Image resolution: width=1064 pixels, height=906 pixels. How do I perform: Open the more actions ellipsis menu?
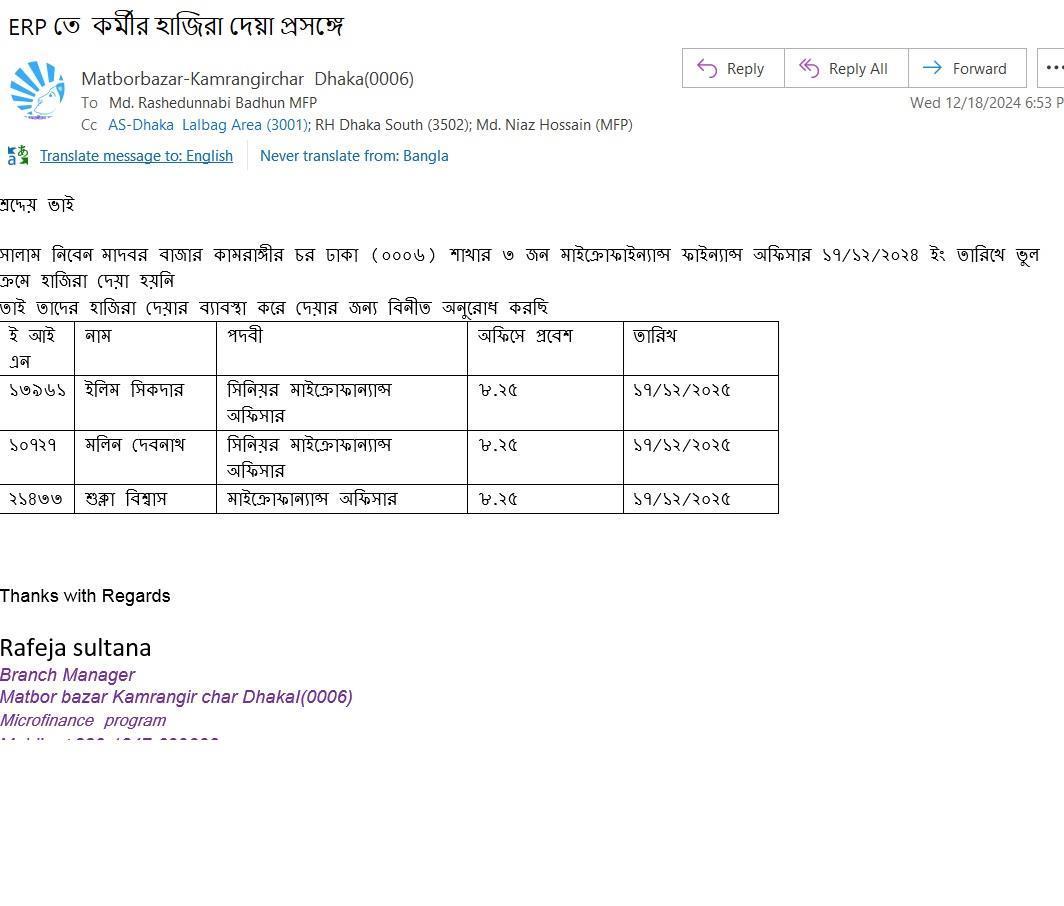[x=1051, y=69]
